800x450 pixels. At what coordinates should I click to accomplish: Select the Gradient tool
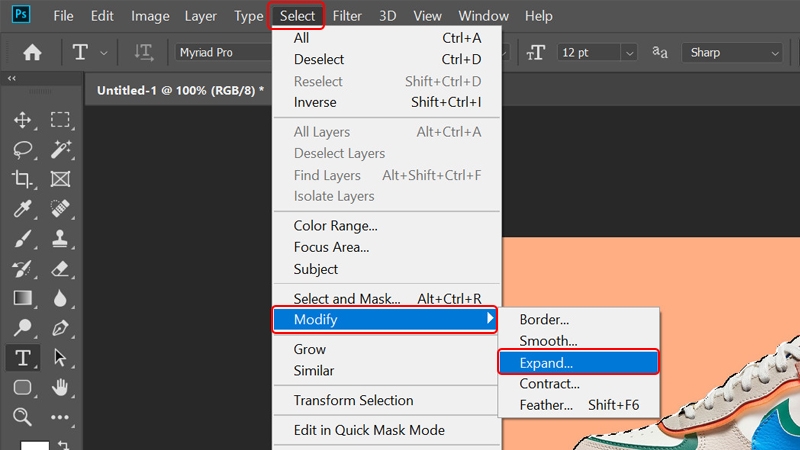(22, 298)
